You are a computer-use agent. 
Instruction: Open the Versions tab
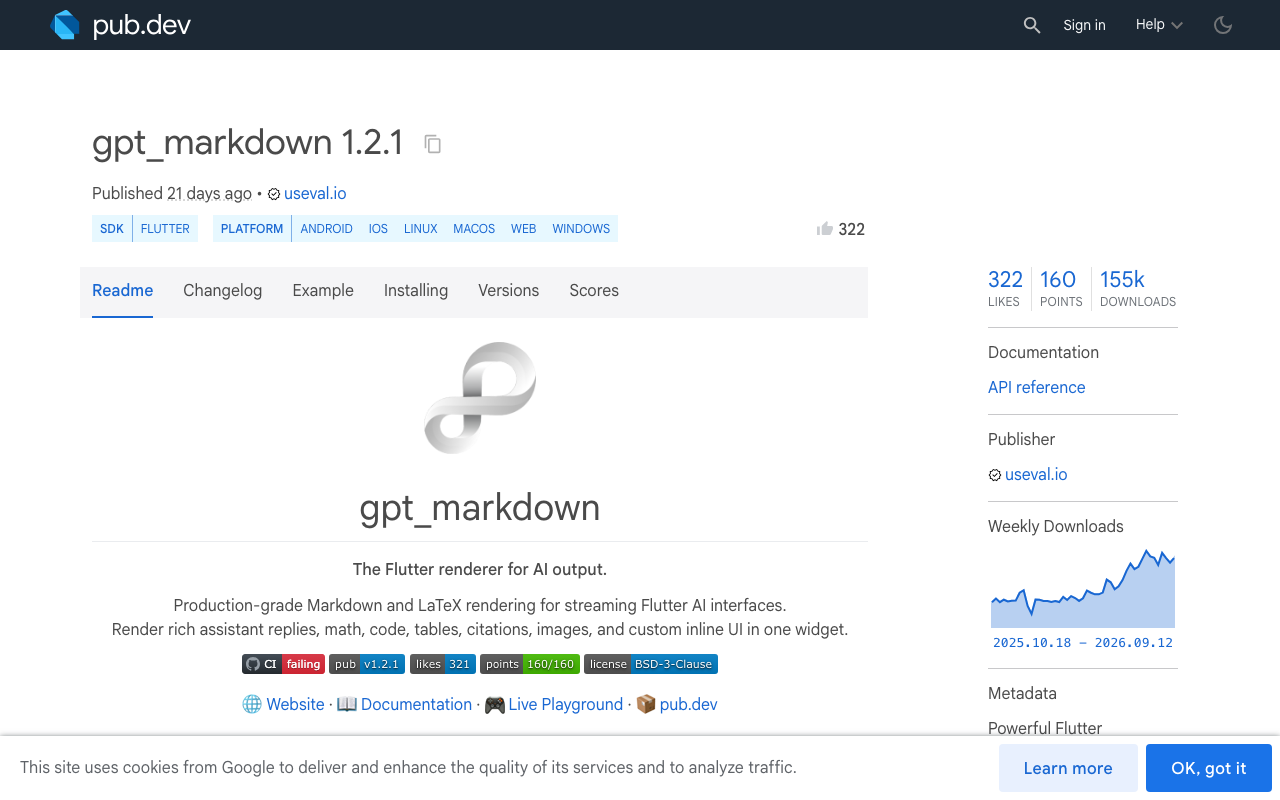tap(508, 291)
